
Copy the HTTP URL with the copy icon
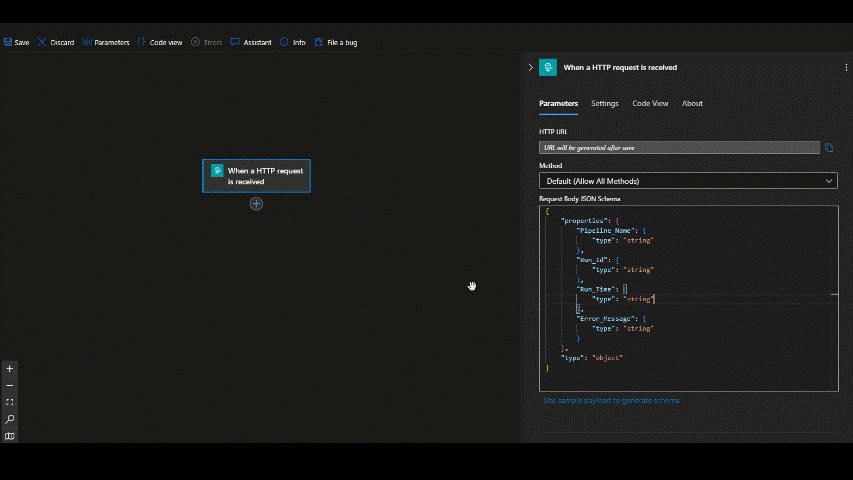(829, 148)
